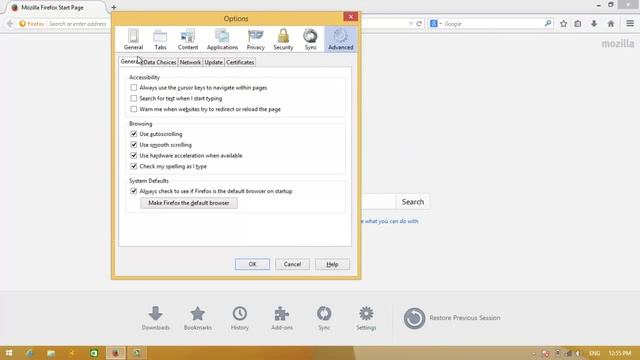The image size is (640, 360).
Task: Confirm options with OK button
Action: pos(252,264)
